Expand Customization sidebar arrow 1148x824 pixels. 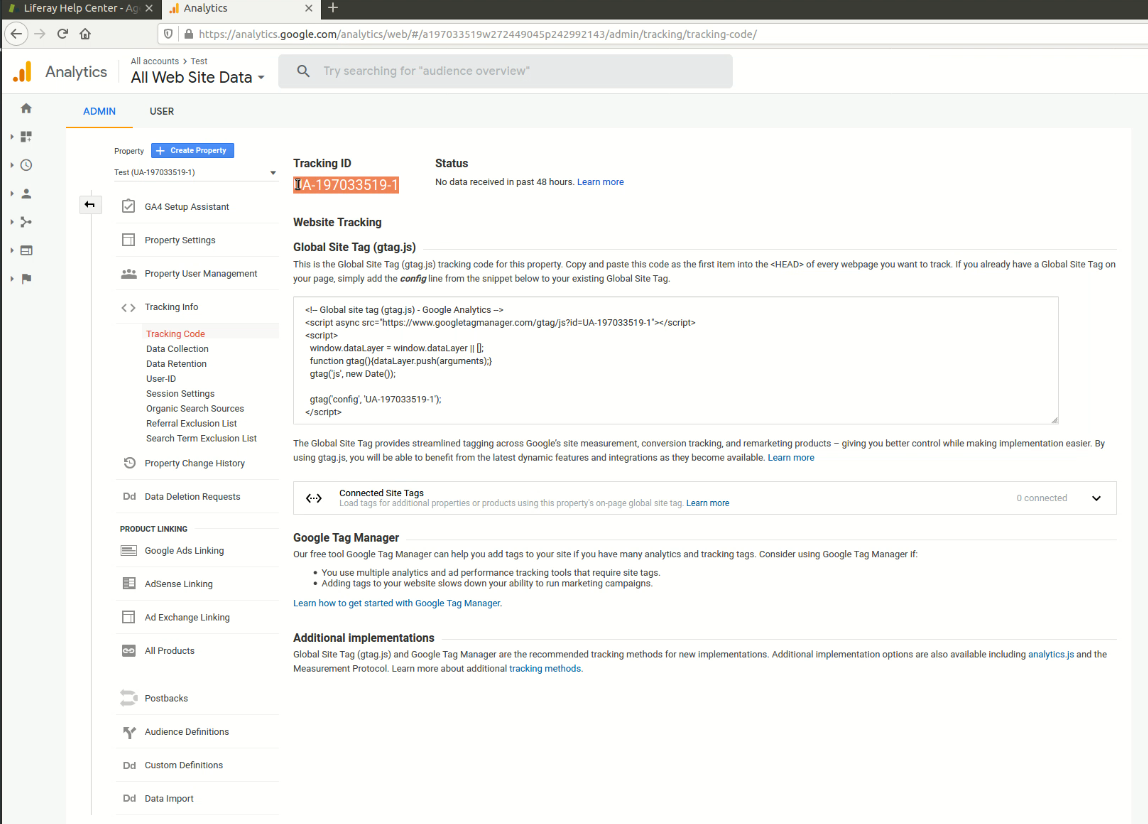12,137
